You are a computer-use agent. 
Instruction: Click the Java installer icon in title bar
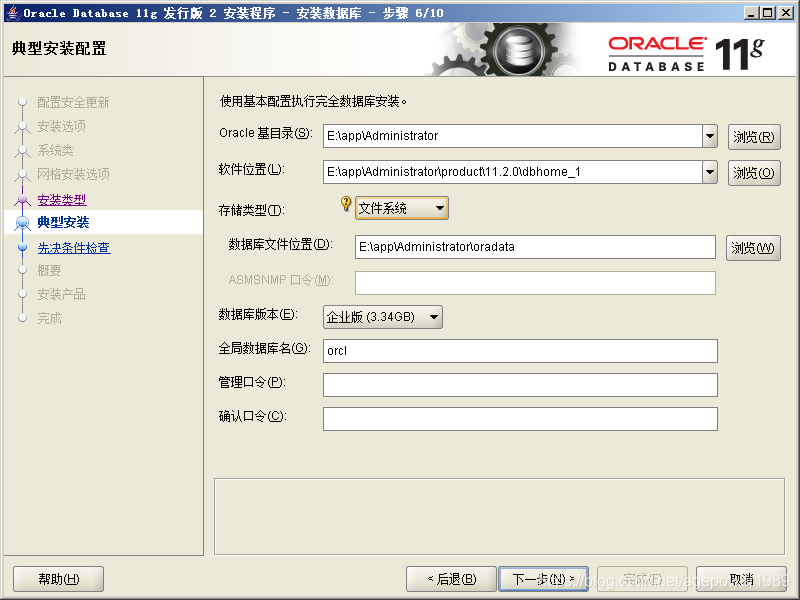pyautogui.click(x=13, y=13)
